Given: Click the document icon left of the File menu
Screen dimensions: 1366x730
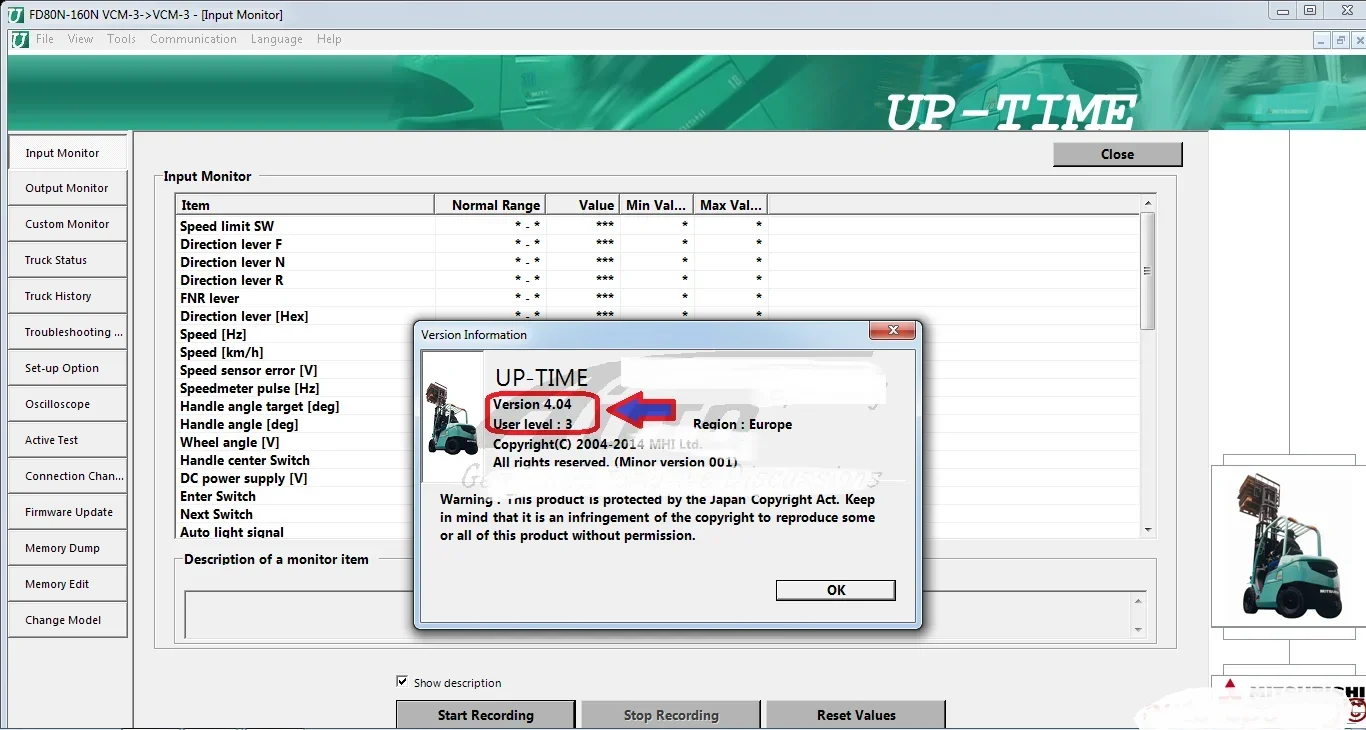Looking at the screenshot, I should 20,40.
